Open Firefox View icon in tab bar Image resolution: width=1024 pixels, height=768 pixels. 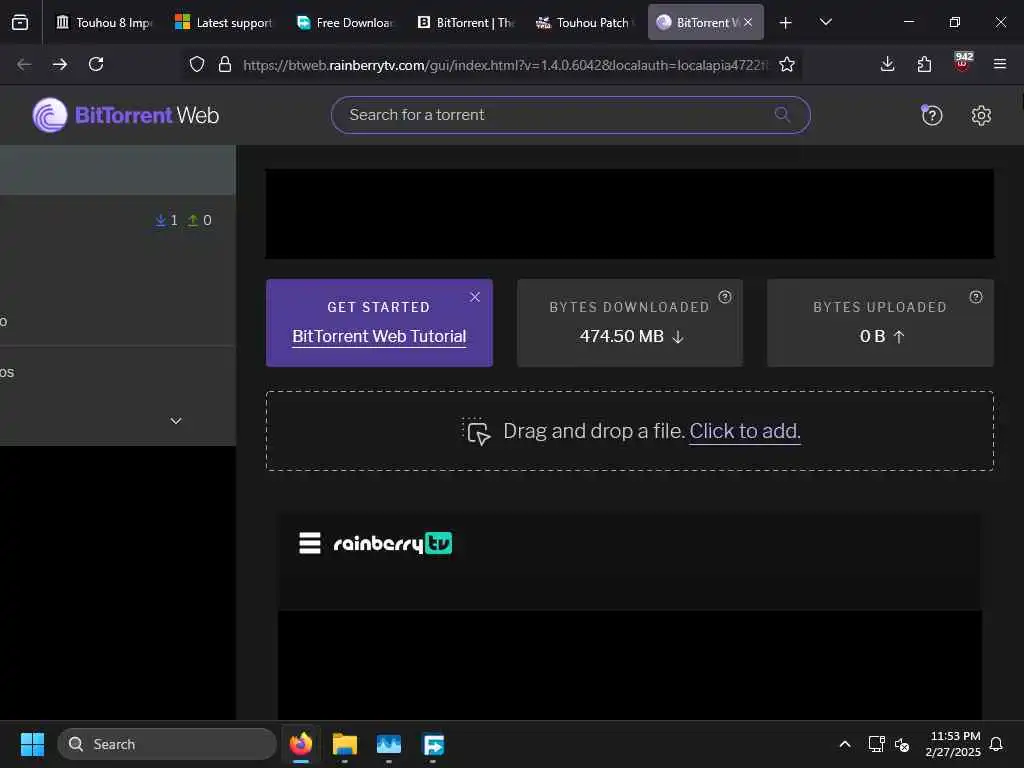tap(20, 22)
